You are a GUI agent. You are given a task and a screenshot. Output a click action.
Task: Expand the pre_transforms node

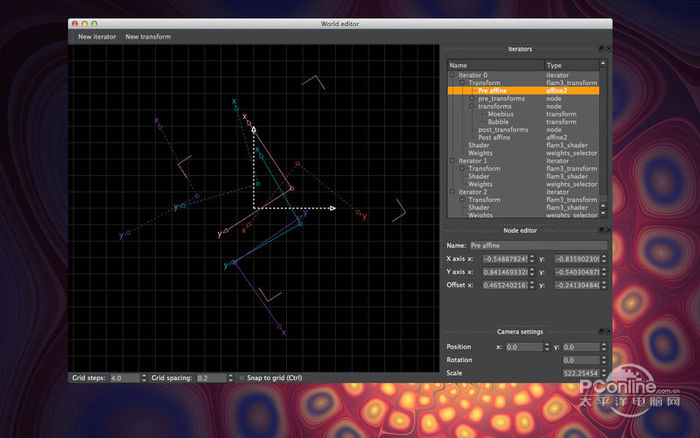coord(472,98)
